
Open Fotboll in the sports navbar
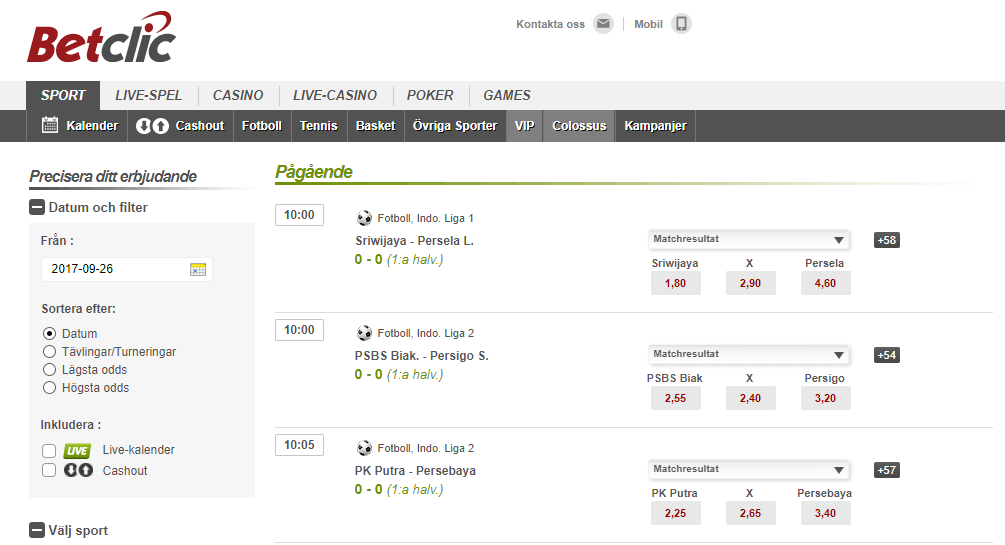(262, 126)
